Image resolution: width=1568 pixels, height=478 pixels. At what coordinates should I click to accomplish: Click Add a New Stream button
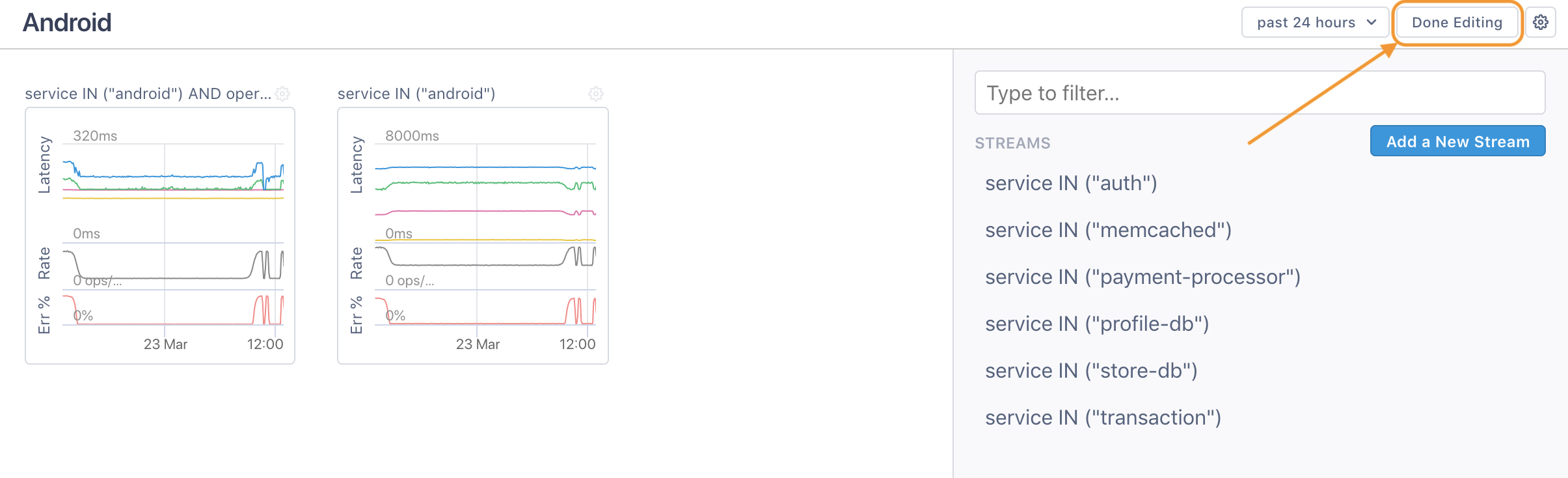(x=1457, y=141)
